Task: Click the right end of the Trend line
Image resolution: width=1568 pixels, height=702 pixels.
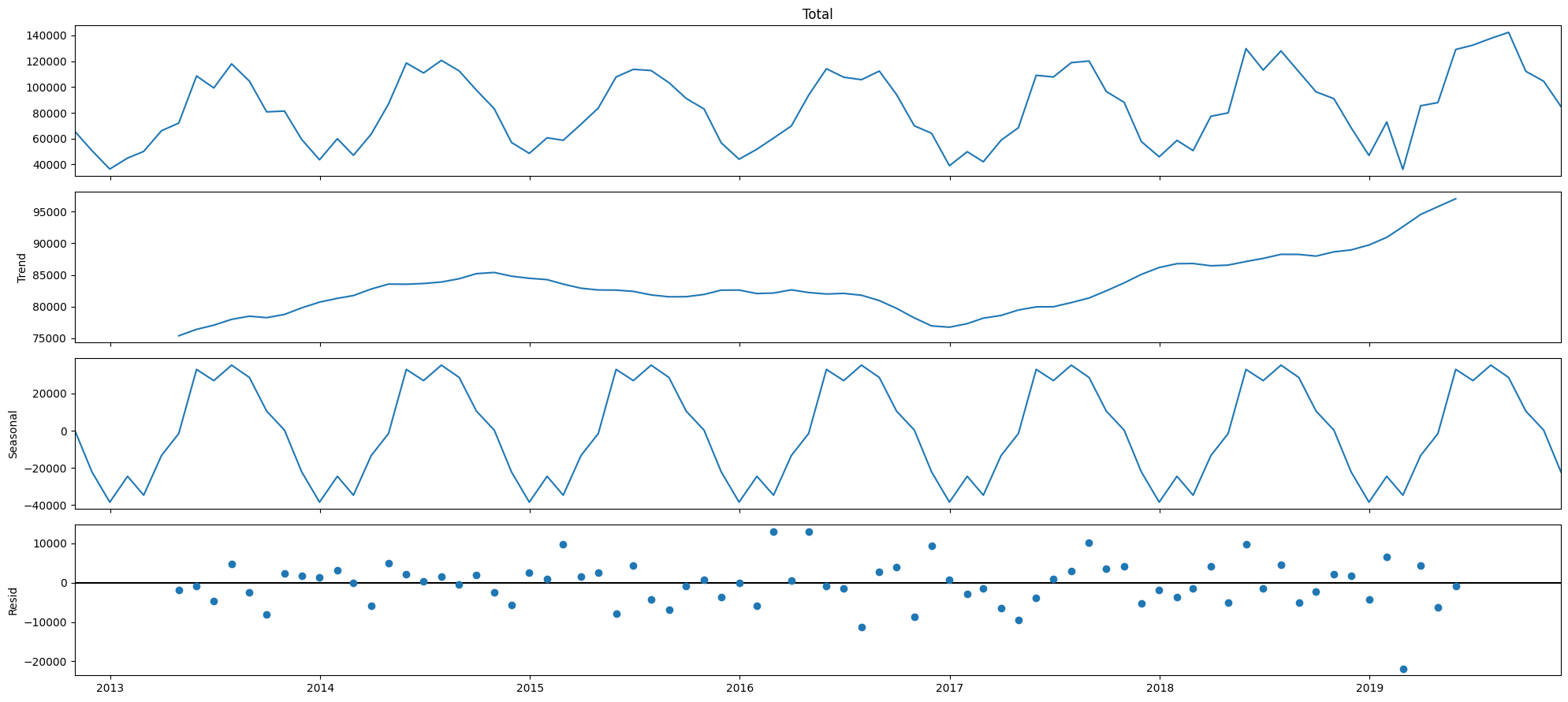Action: click(x=1455, y=199)
